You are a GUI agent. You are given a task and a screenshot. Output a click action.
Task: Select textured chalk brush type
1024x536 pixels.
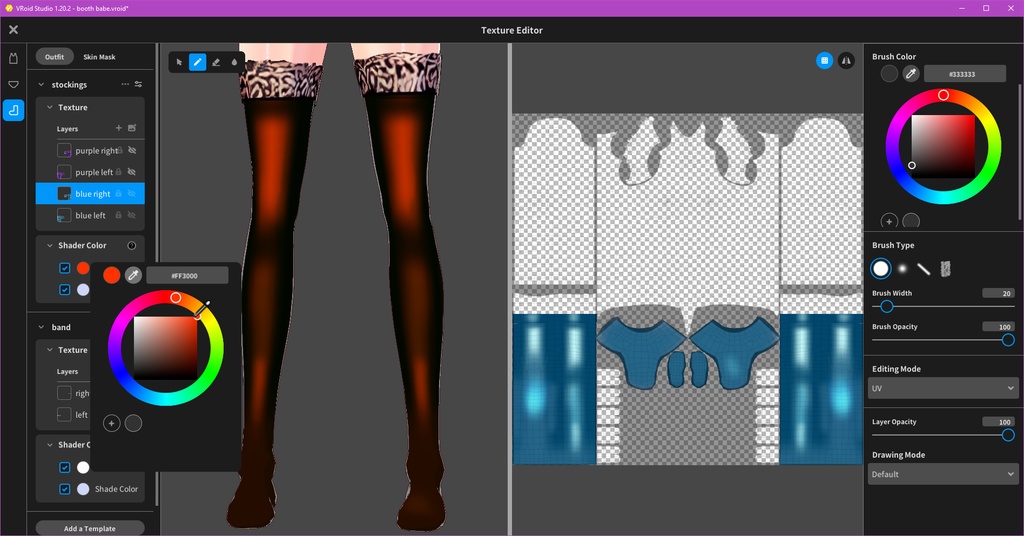click(x=945, y=268)
